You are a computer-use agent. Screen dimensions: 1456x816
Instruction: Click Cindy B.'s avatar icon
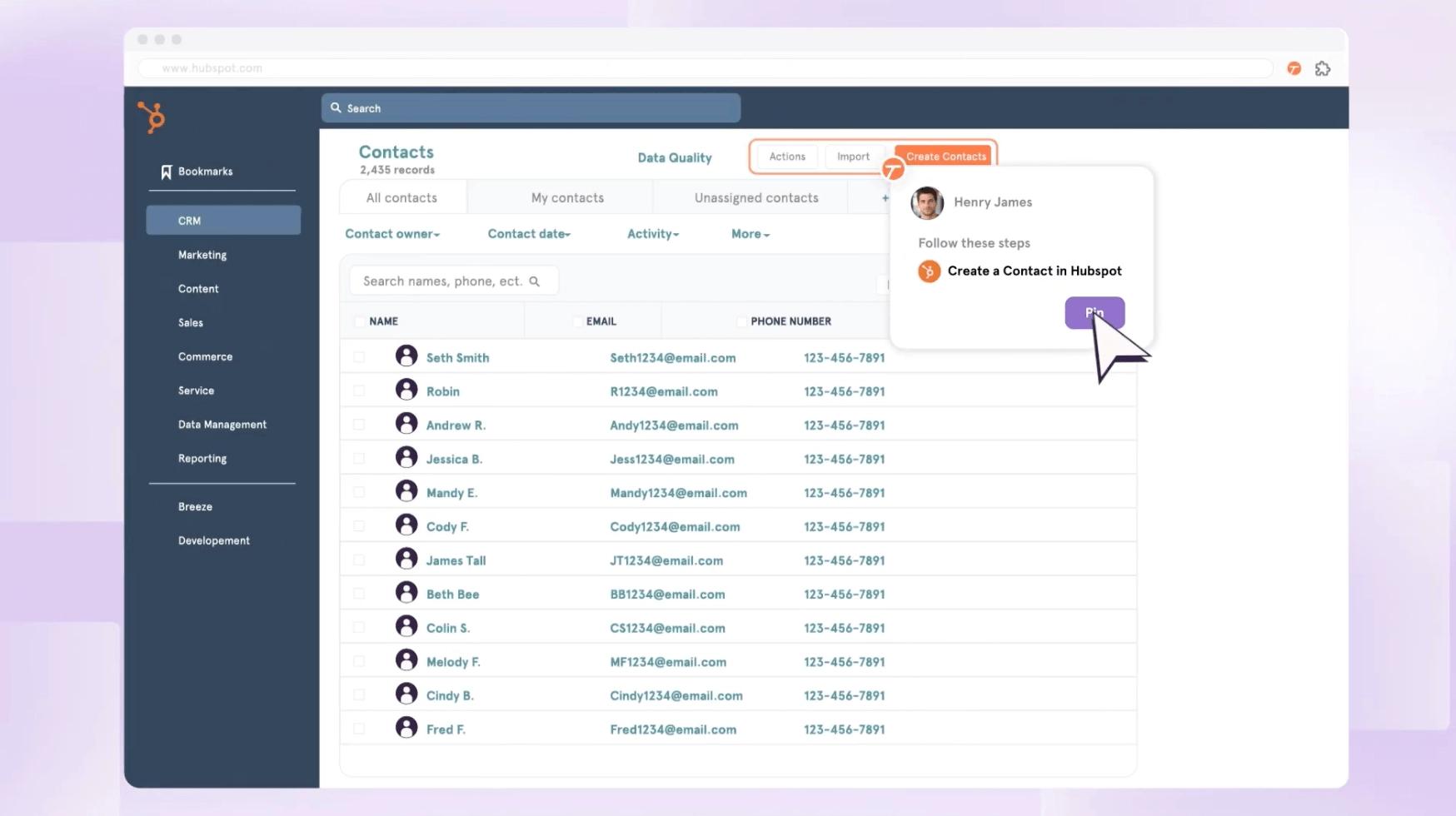click(406, 694)
